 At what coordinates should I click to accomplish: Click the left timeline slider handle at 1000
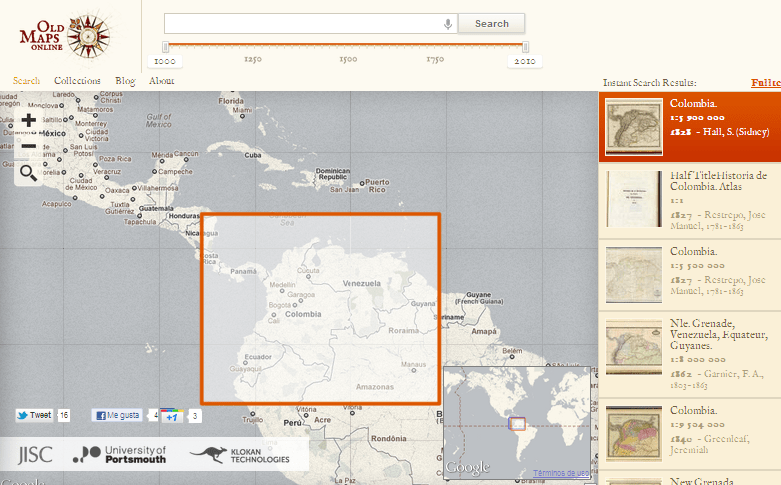166,47
